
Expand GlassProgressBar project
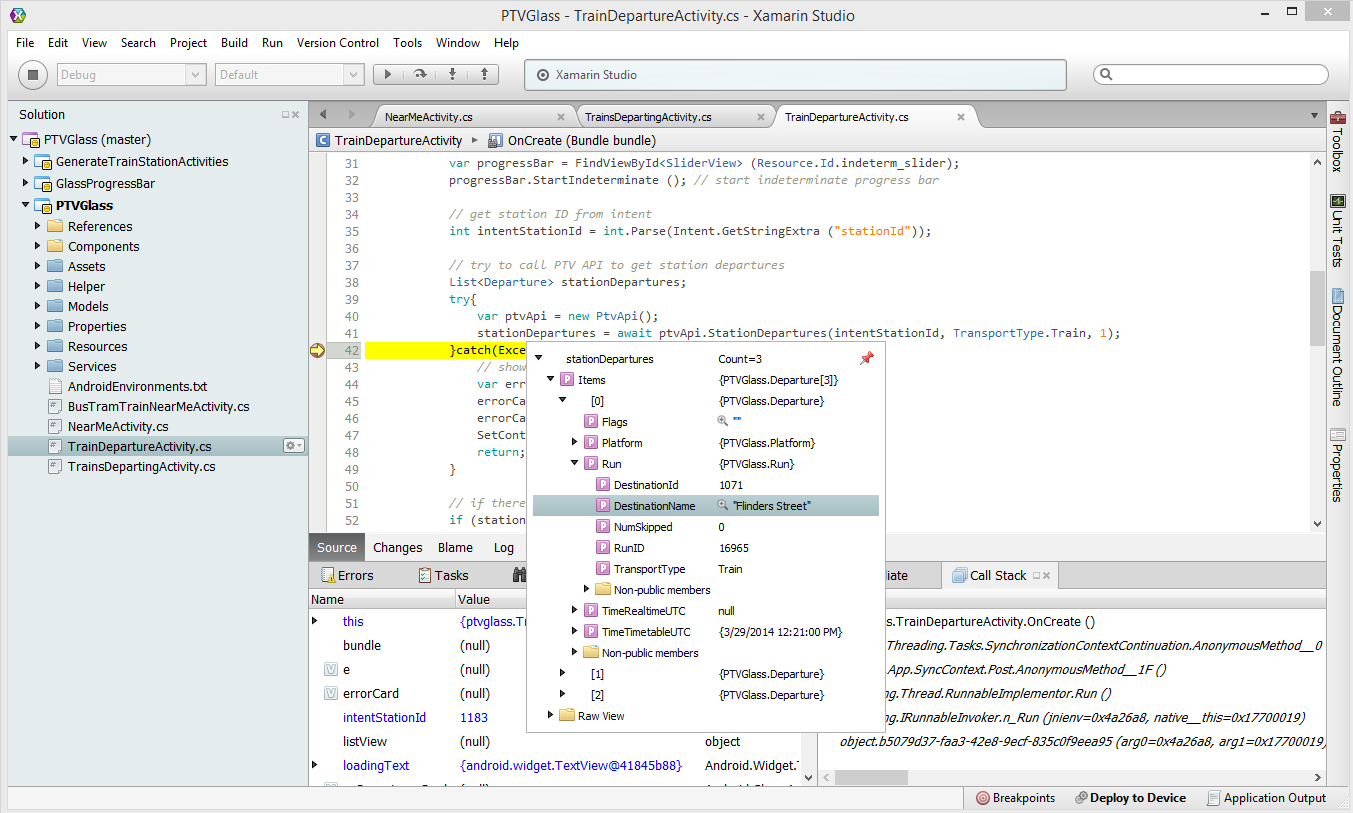[26, 183]
